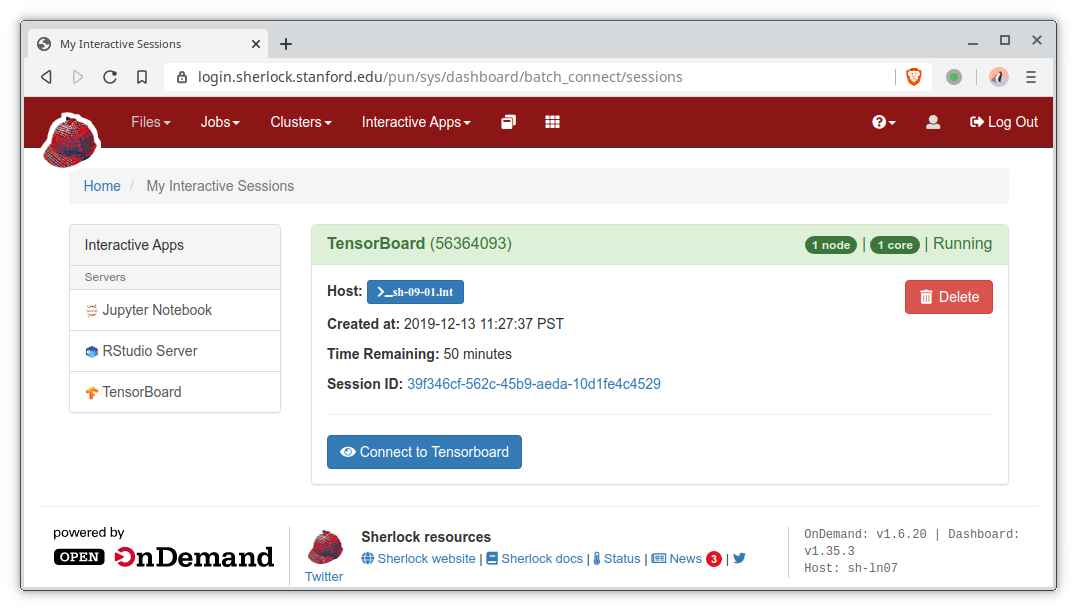Select the My Interactive Sessions browser tab
This screenshot has width=1077, height=611.
[148, 44]
